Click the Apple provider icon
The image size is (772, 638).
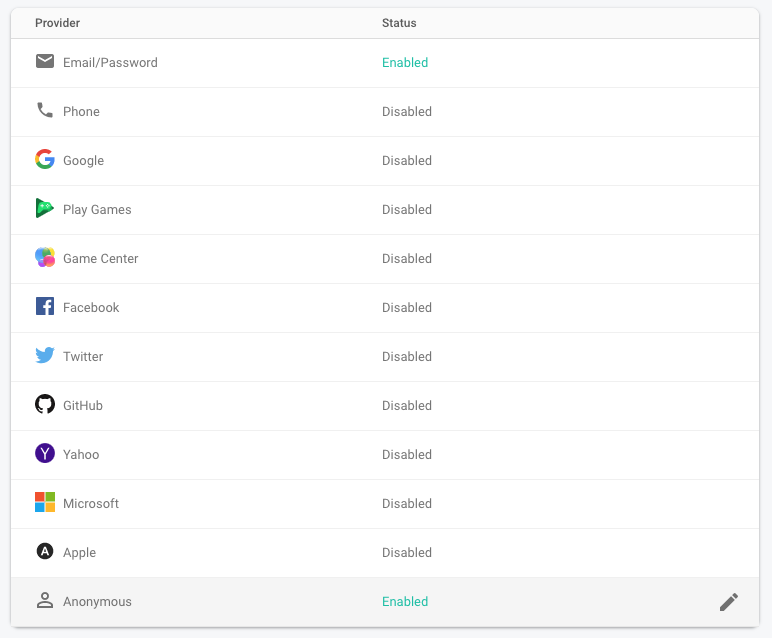pyautogui.click(x=44, y=552)
